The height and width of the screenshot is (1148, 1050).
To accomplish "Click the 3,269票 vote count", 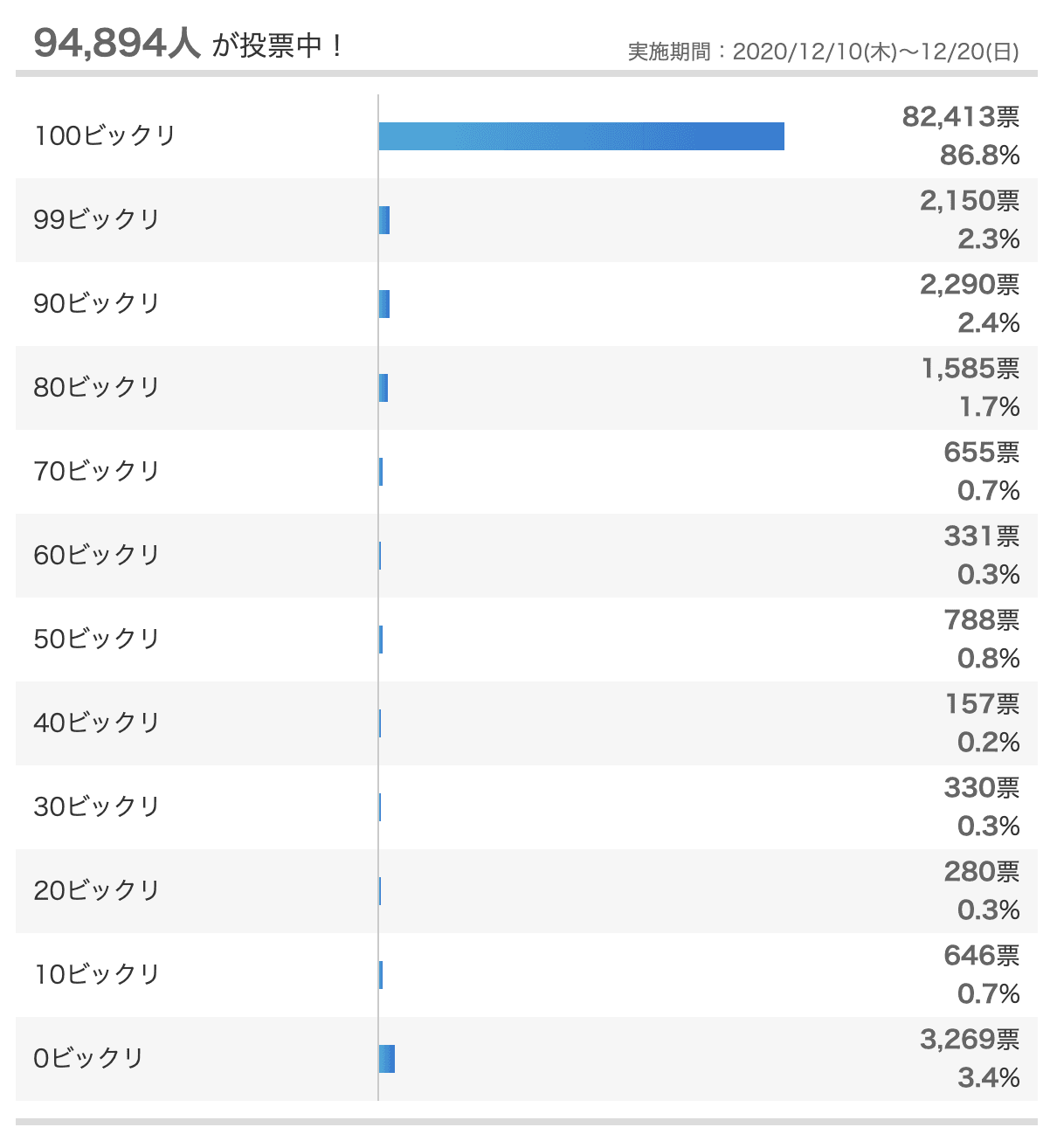I will 970,1039.
